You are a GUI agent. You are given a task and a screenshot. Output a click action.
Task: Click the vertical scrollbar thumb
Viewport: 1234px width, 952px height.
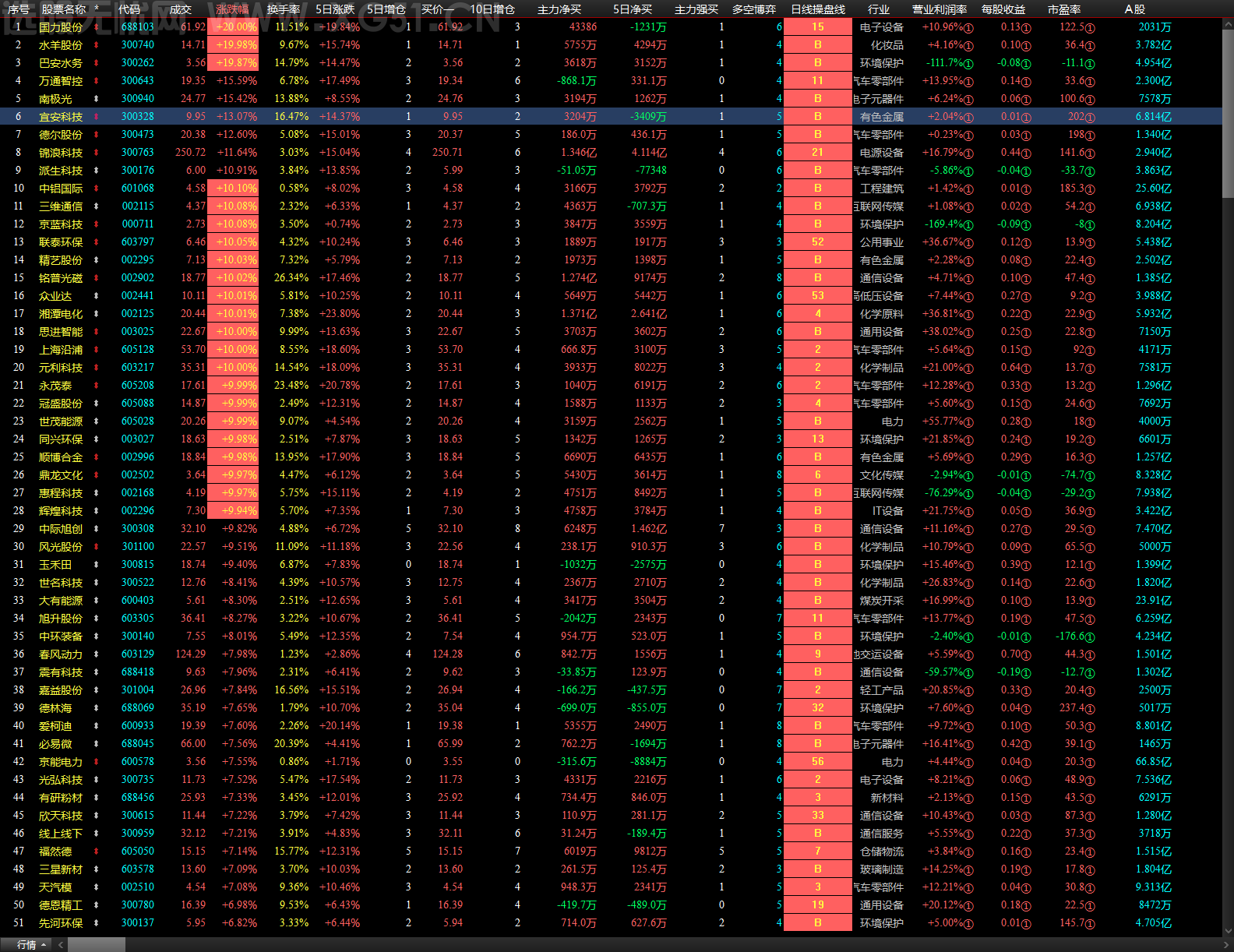(1228, 114)
